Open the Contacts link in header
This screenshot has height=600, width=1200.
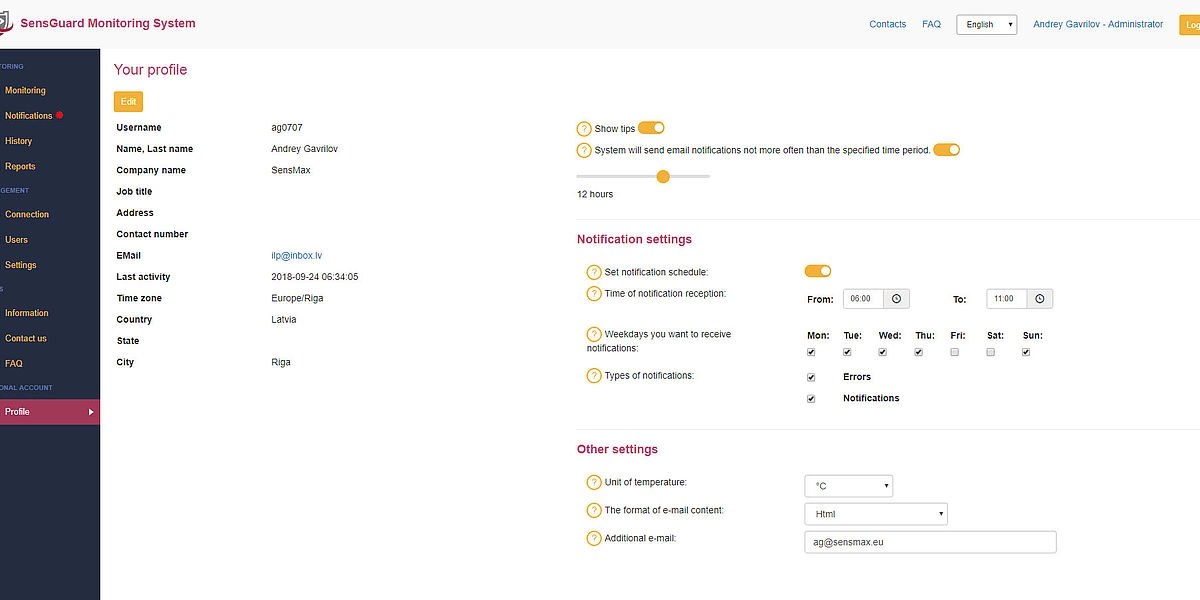tap(887, 24)
